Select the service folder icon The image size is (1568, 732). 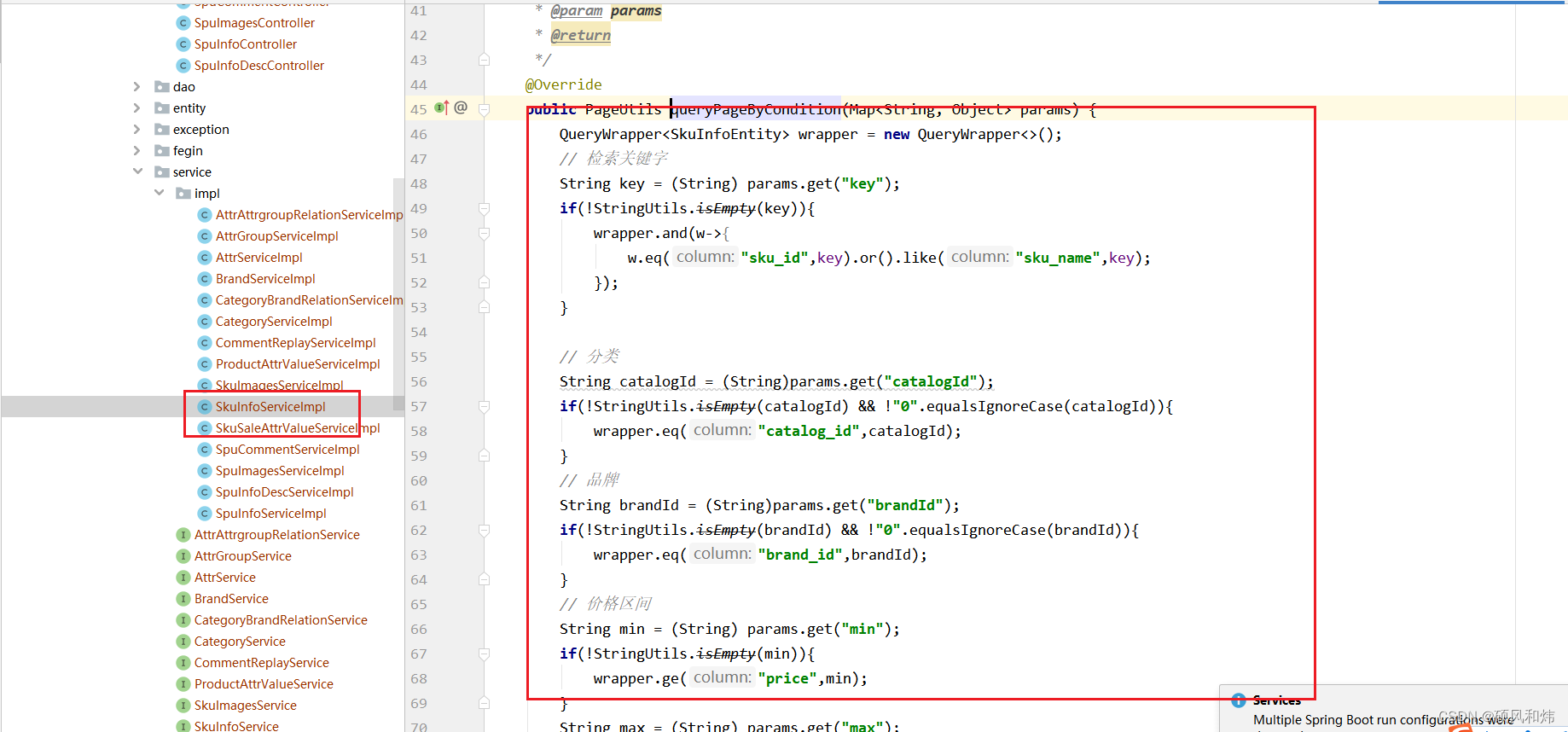pyautogui.click(x=162, y=172)
